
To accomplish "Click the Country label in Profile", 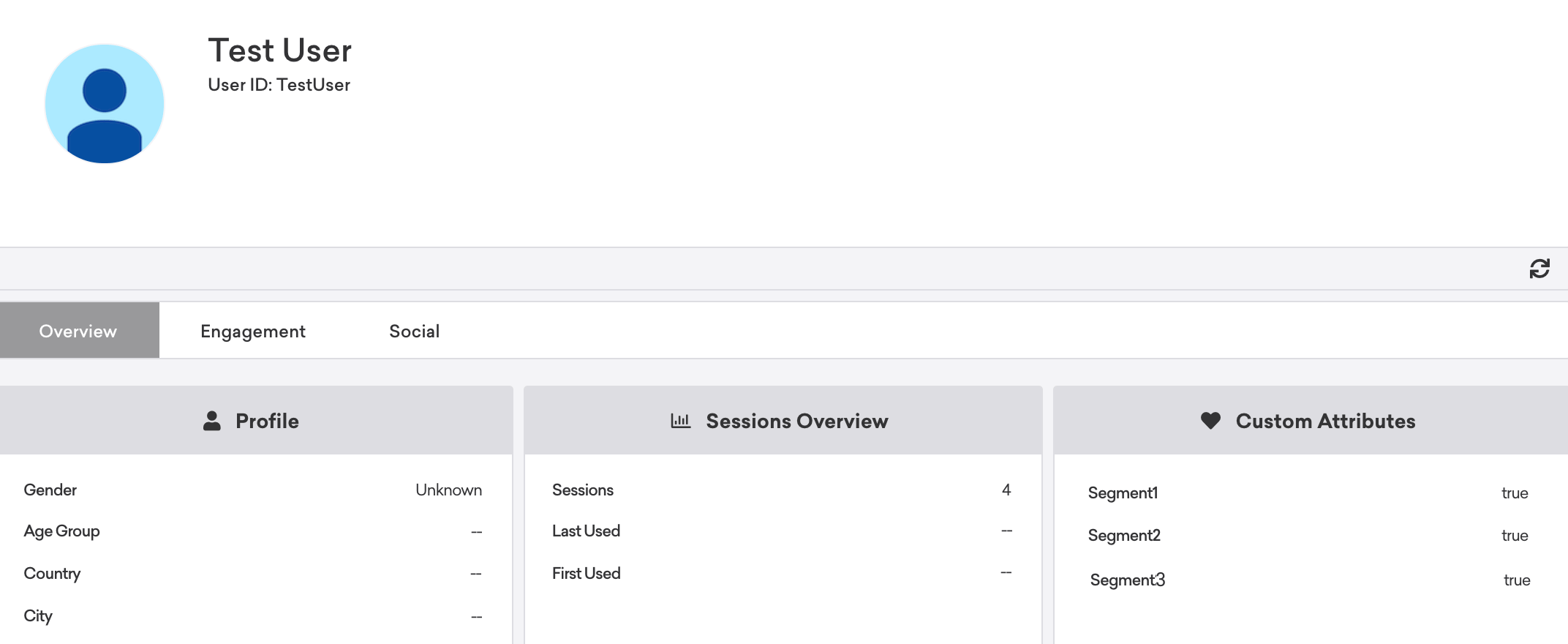I will click(52, 573).
